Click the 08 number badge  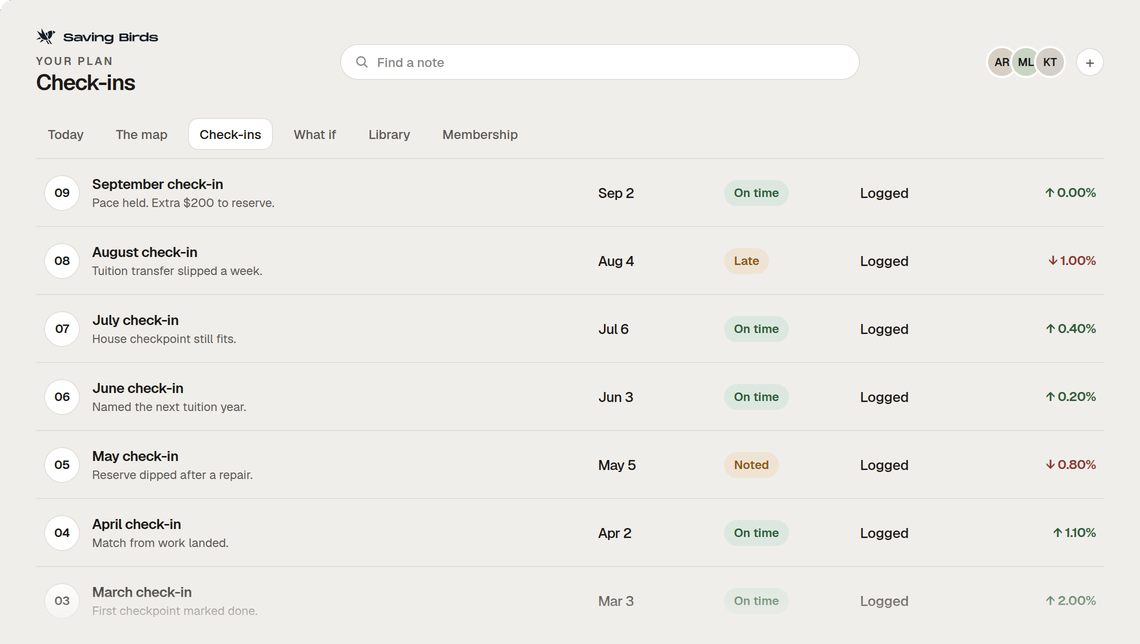(62, 261)
